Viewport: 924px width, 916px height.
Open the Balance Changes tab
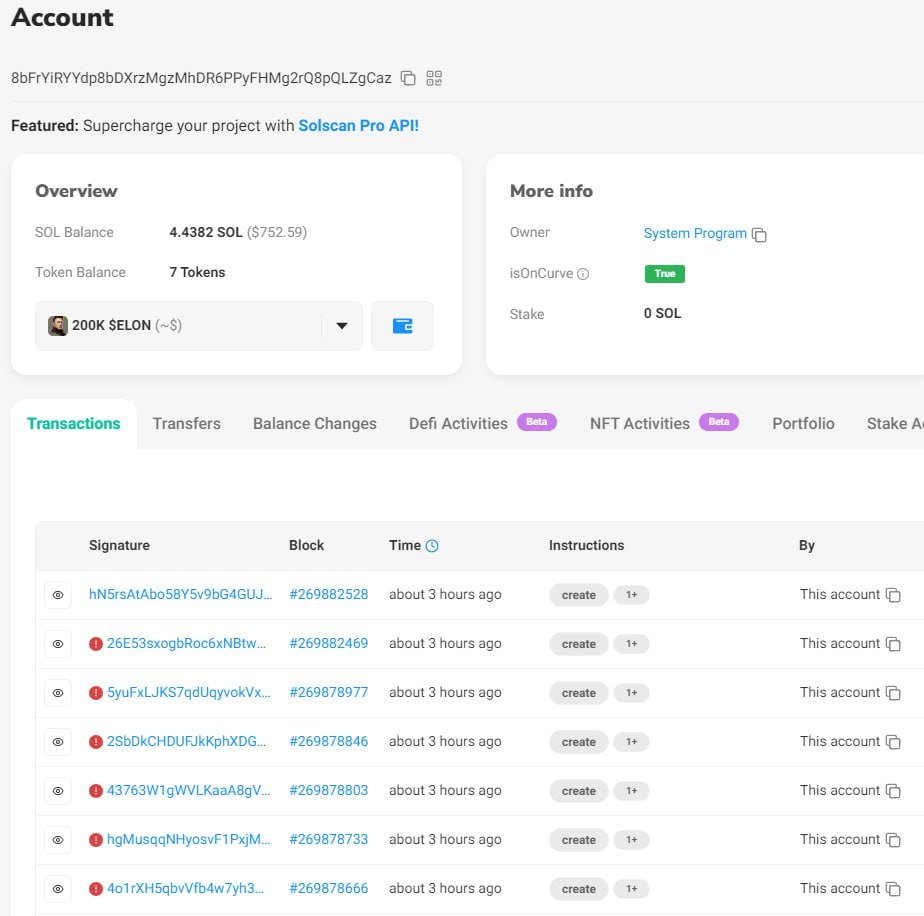[x=315, y=423]
